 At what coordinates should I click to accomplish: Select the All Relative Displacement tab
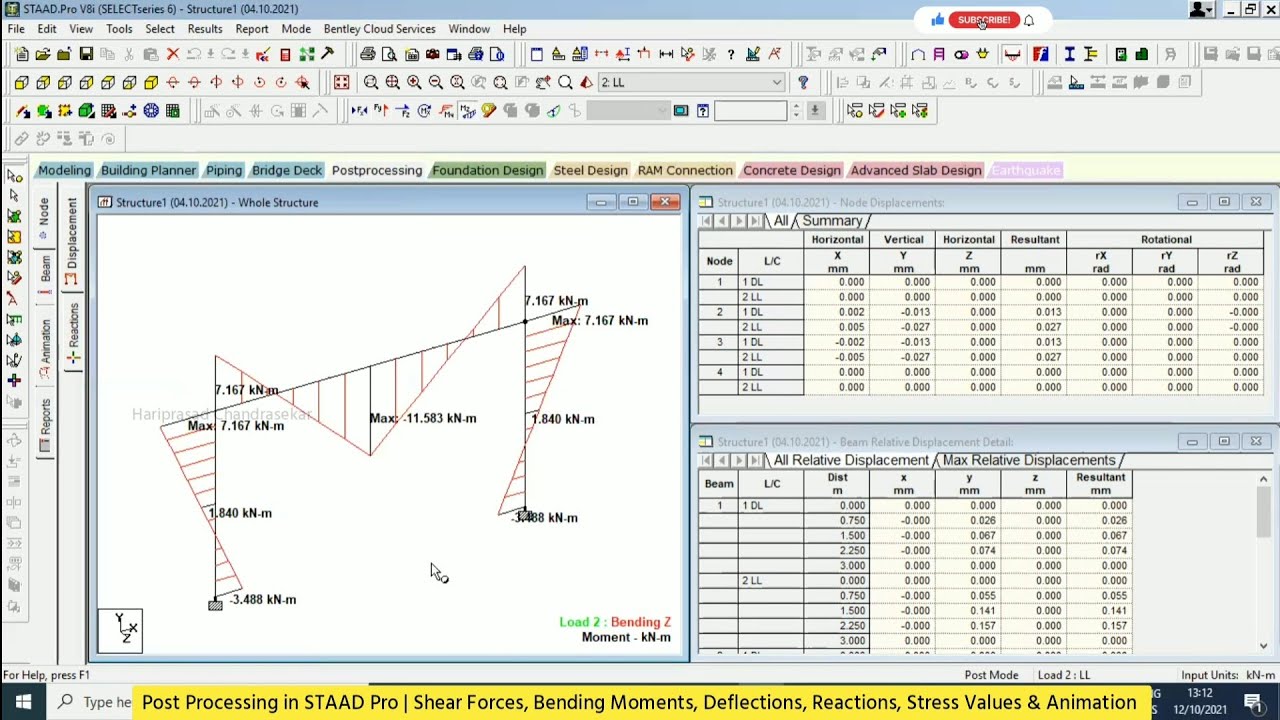click(x=851, y=460)
